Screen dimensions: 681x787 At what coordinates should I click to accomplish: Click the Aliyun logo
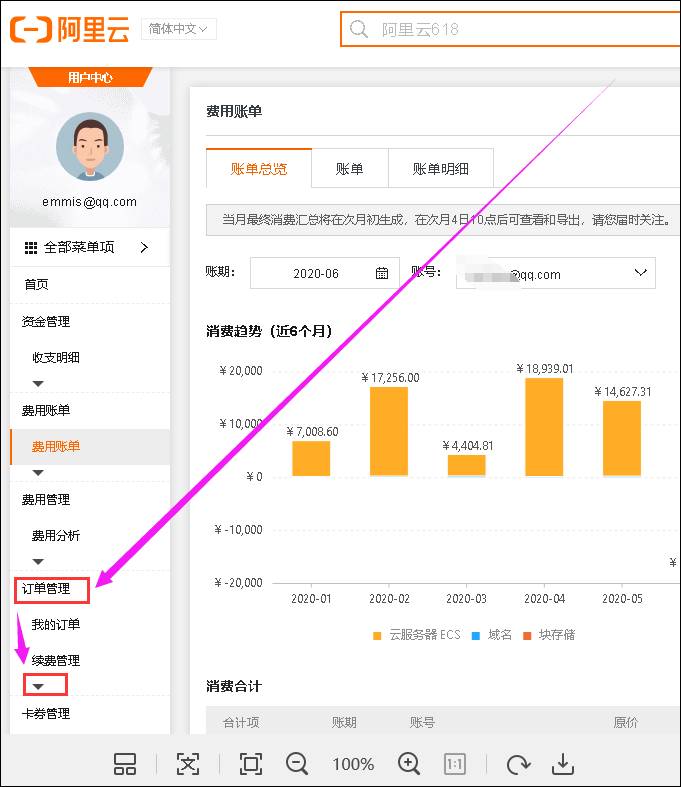[x=69, y=29]
